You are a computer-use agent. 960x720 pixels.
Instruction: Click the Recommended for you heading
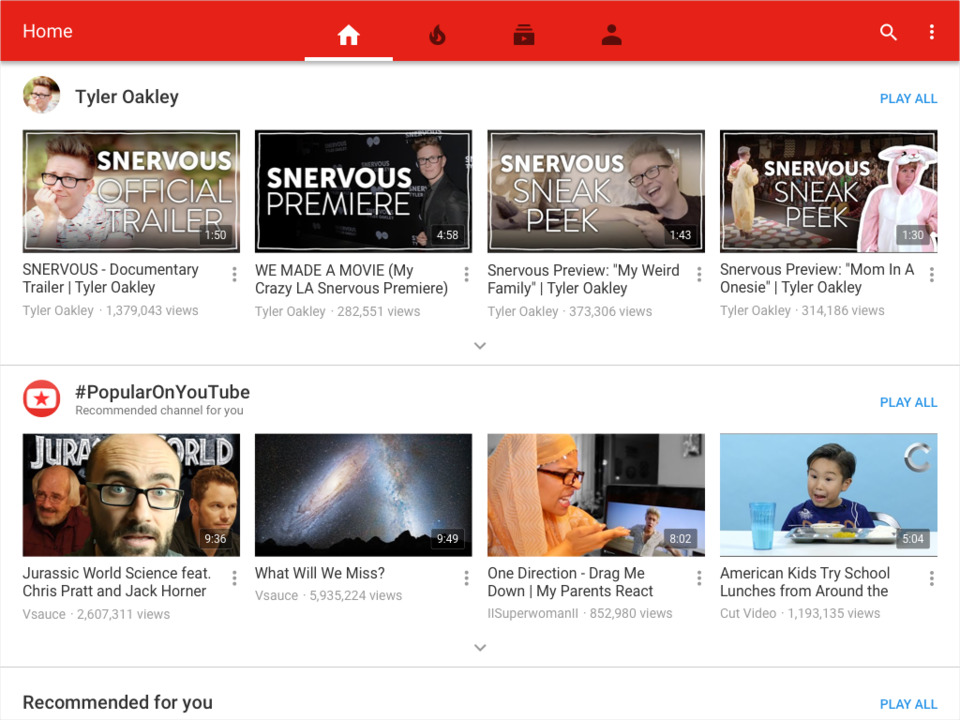pyautogui.click(x=118, y=702)
